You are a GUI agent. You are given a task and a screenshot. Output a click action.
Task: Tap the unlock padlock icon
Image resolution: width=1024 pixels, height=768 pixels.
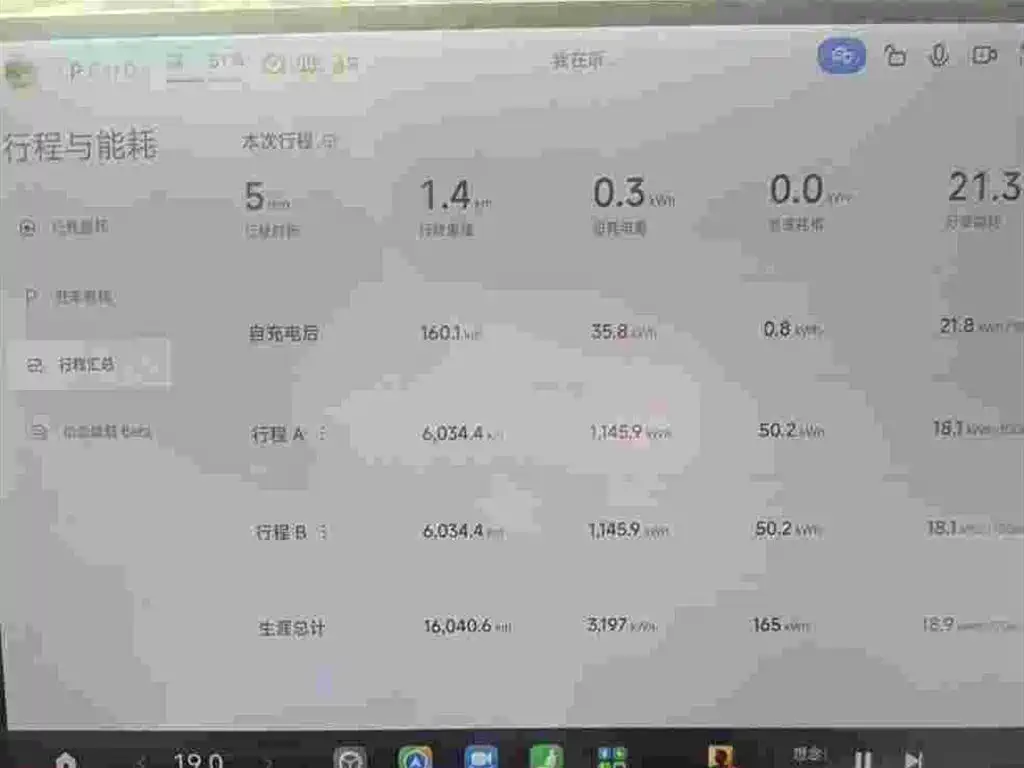895,56
